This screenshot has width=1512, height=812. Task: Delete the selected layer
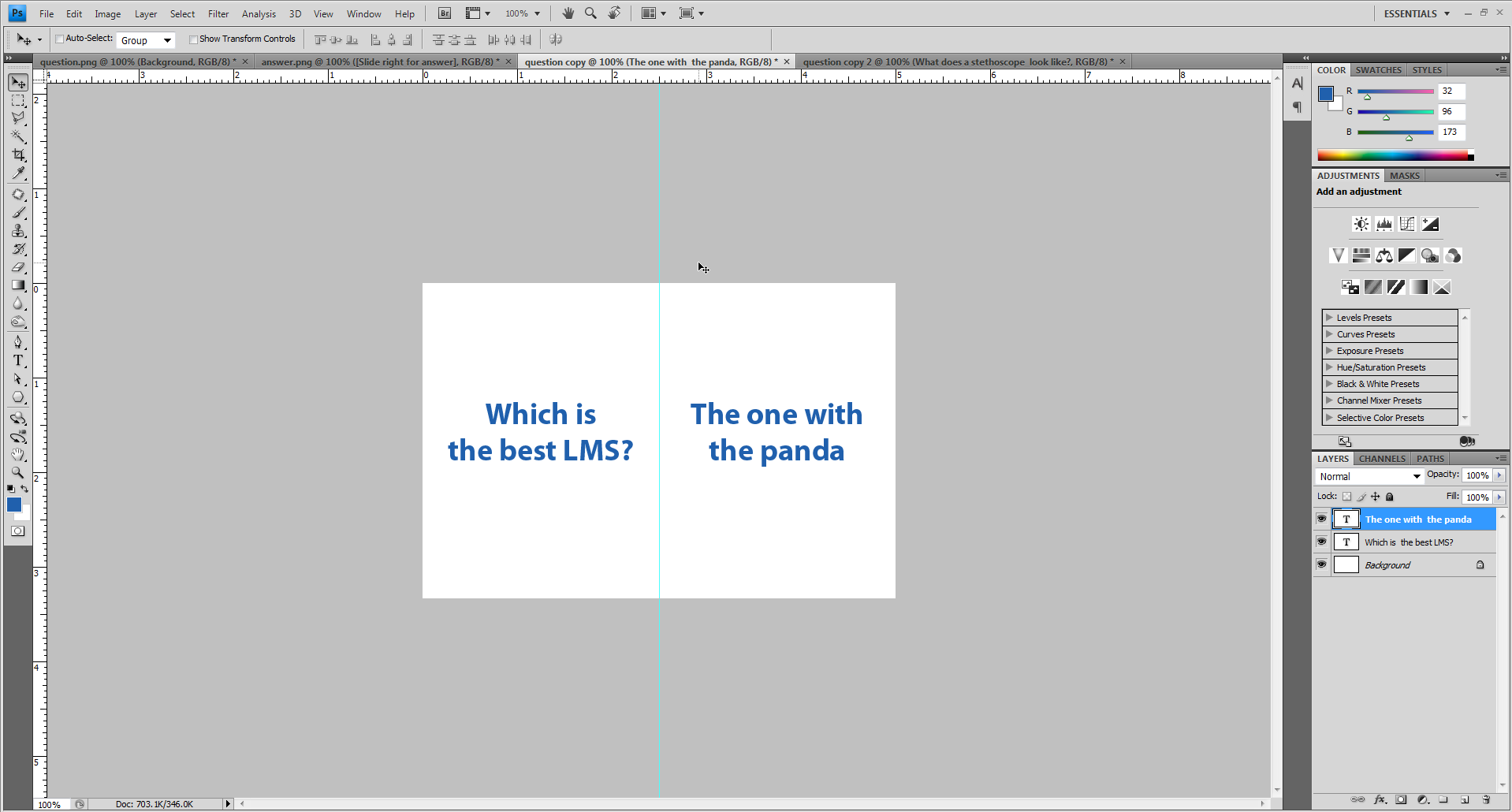1485,799
